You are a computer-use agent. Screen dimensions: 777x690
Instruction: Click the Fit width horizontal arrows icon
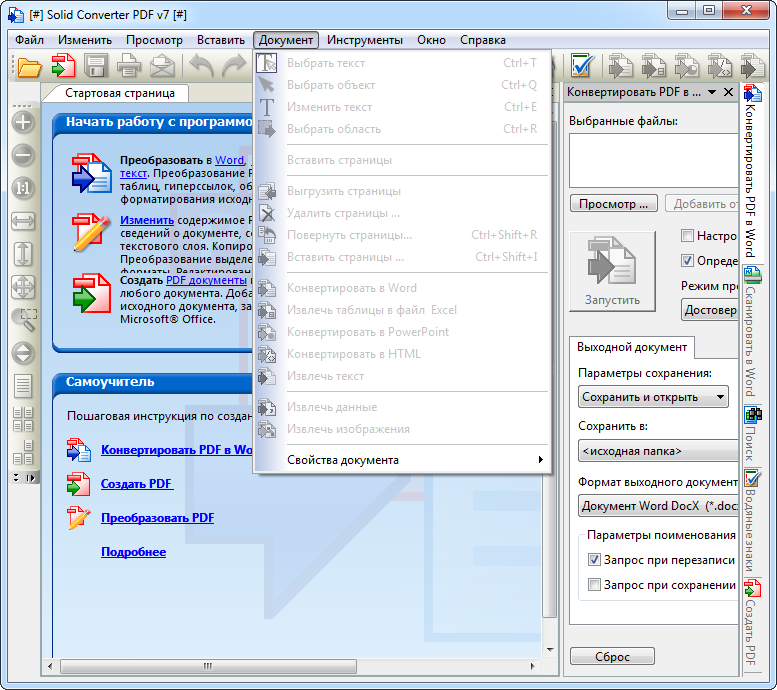click(23, 221)
